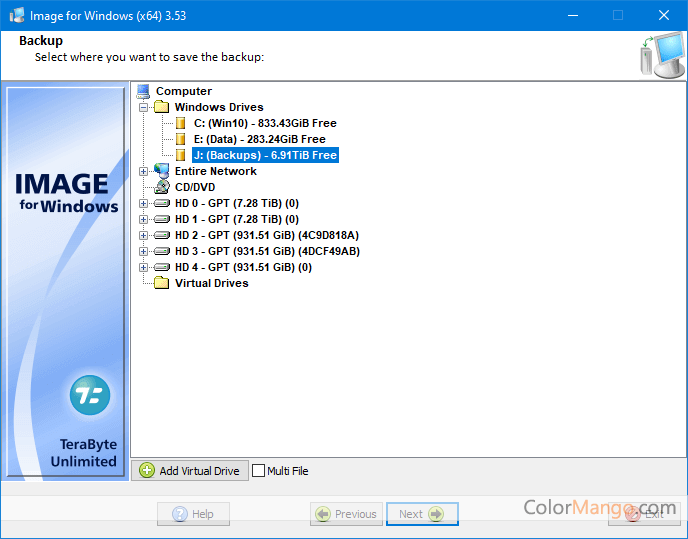Click the E: (Data) drive icon

tap(181, 139)
